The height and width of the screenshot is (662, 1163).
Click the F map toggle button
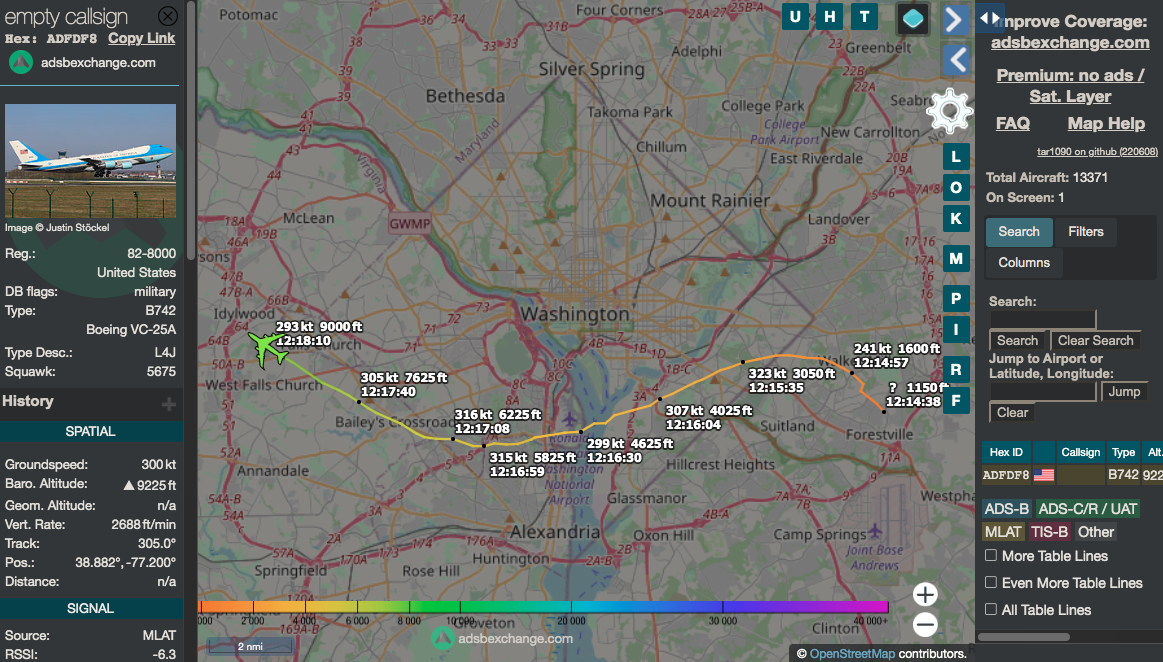coord(956,401)
